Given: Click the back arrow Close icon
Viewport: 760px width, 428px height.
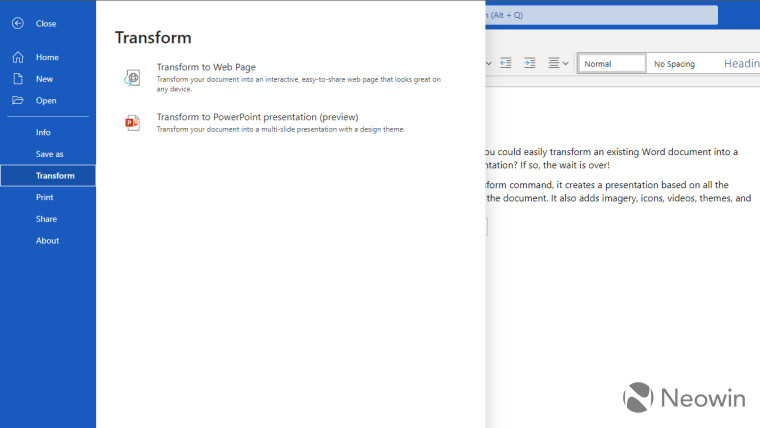Looking at the screenshot, I should coord(18,23).
